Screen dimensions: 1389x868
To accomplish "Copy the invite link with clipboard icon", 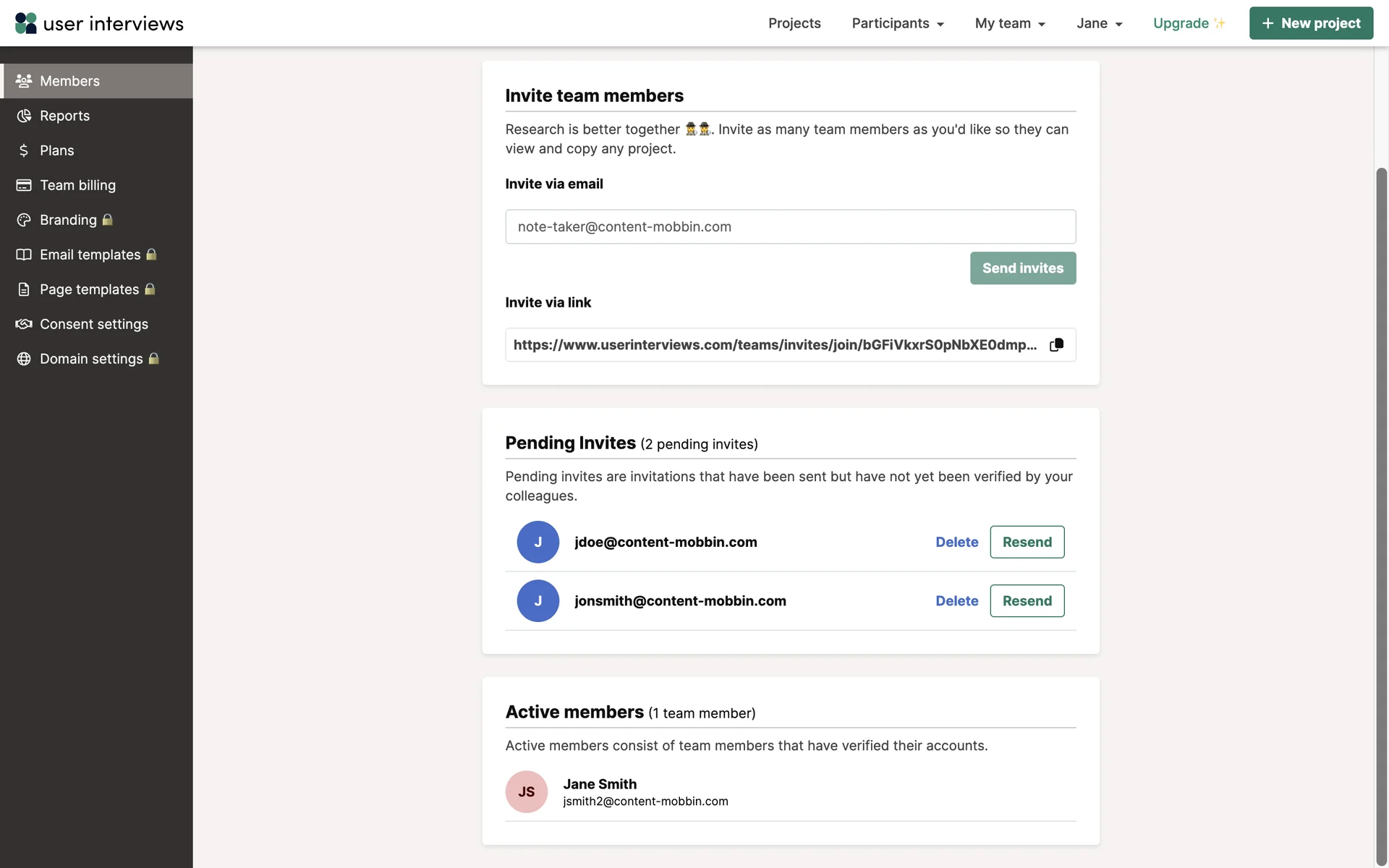I will 1056,345.
